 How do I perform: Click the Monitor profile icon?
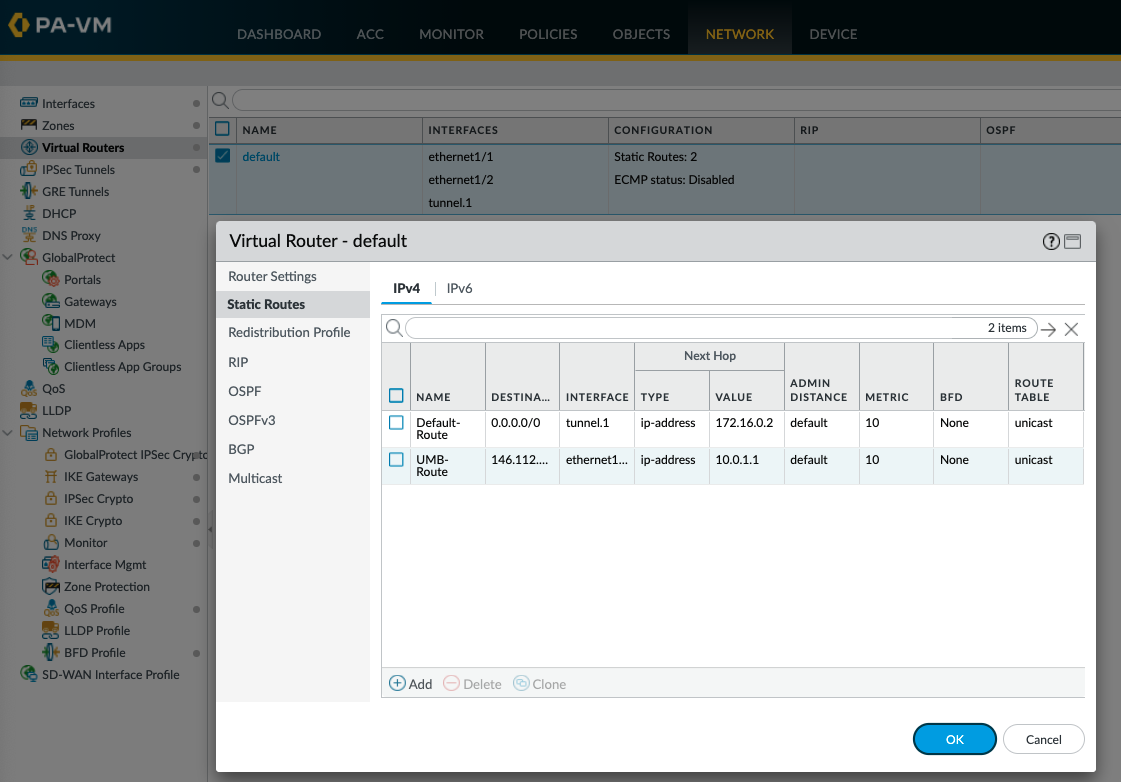51,543
